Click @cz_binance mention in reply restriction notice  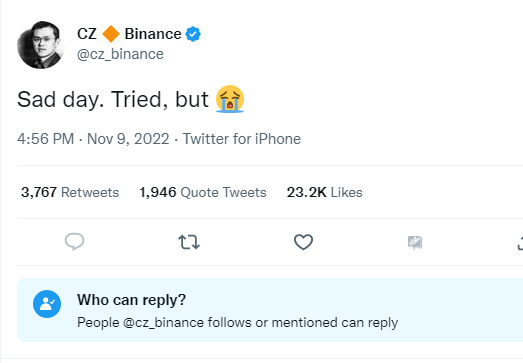click(163, 323)
